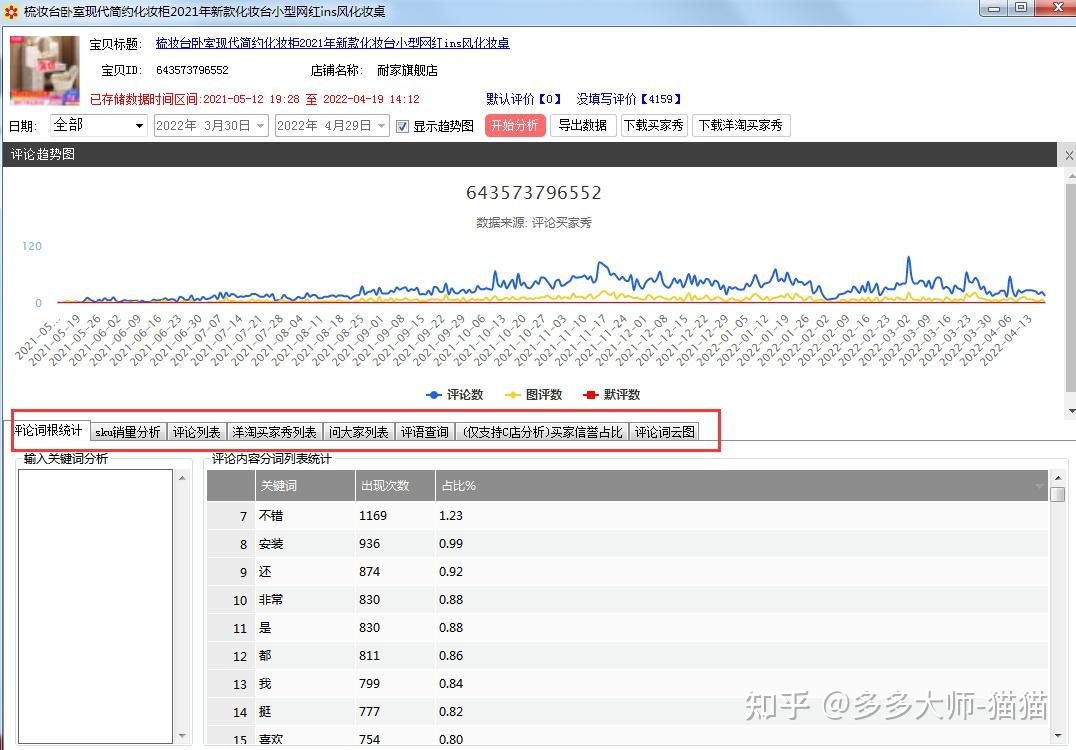Click the 默认评价【0】 label

[524, 99]
